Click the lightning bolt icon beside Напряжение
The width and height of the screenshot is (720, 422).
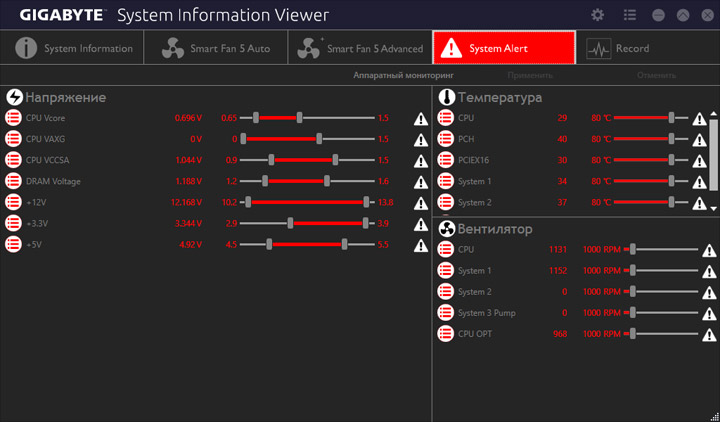(15, 97)
